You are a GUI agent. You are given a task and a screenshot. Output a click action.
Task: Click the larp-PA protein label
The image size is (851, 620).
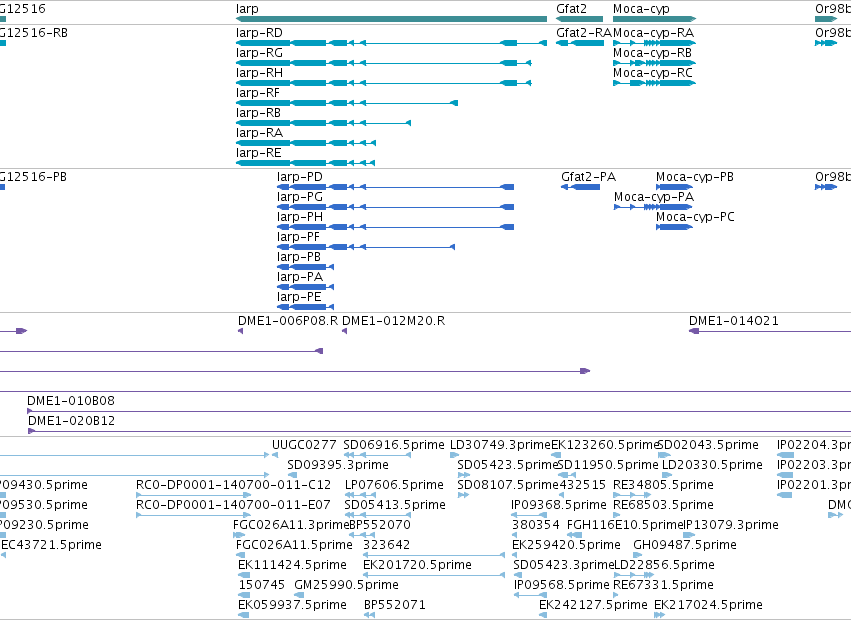300,276
